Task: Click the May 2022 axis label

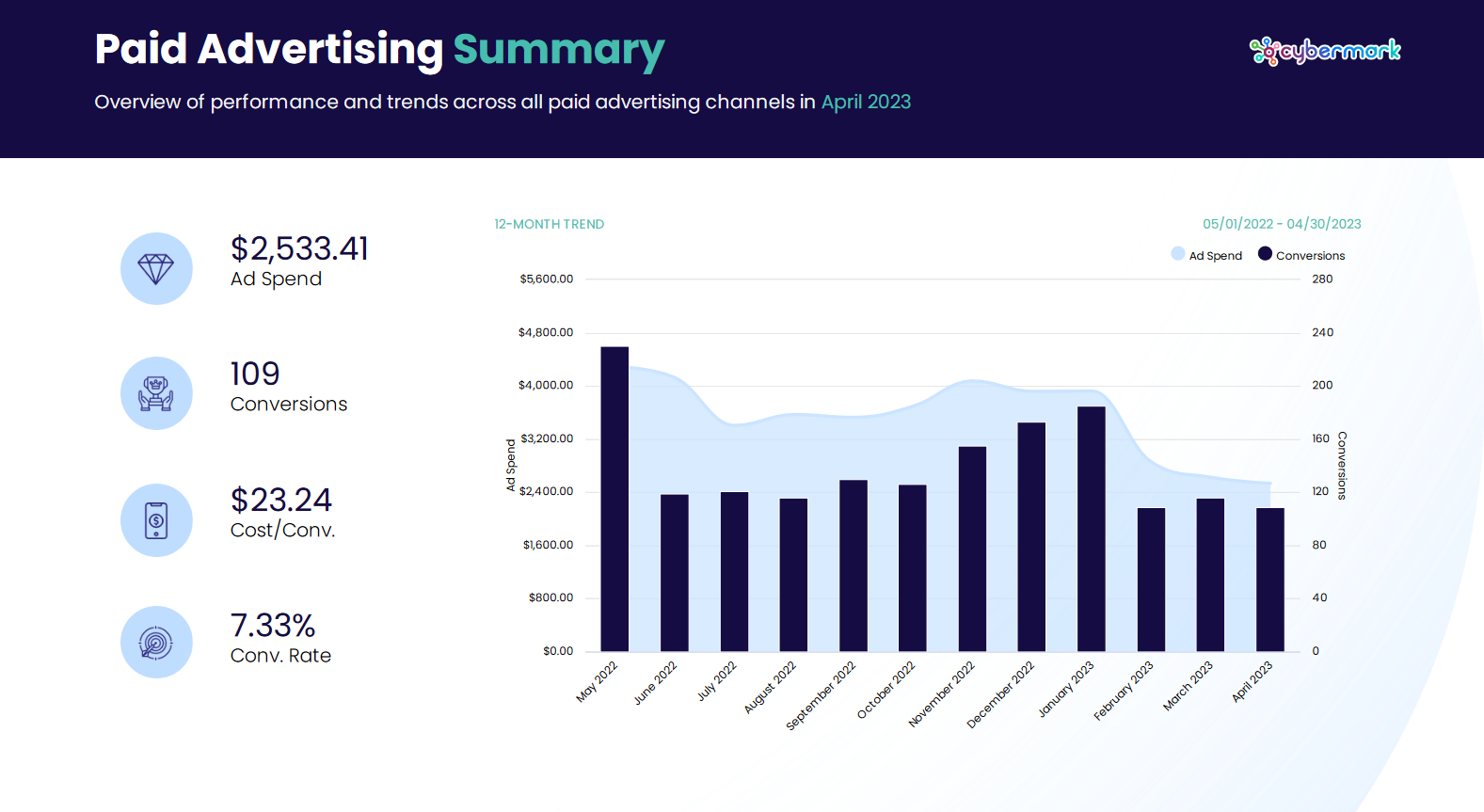Action: (597, 682)
